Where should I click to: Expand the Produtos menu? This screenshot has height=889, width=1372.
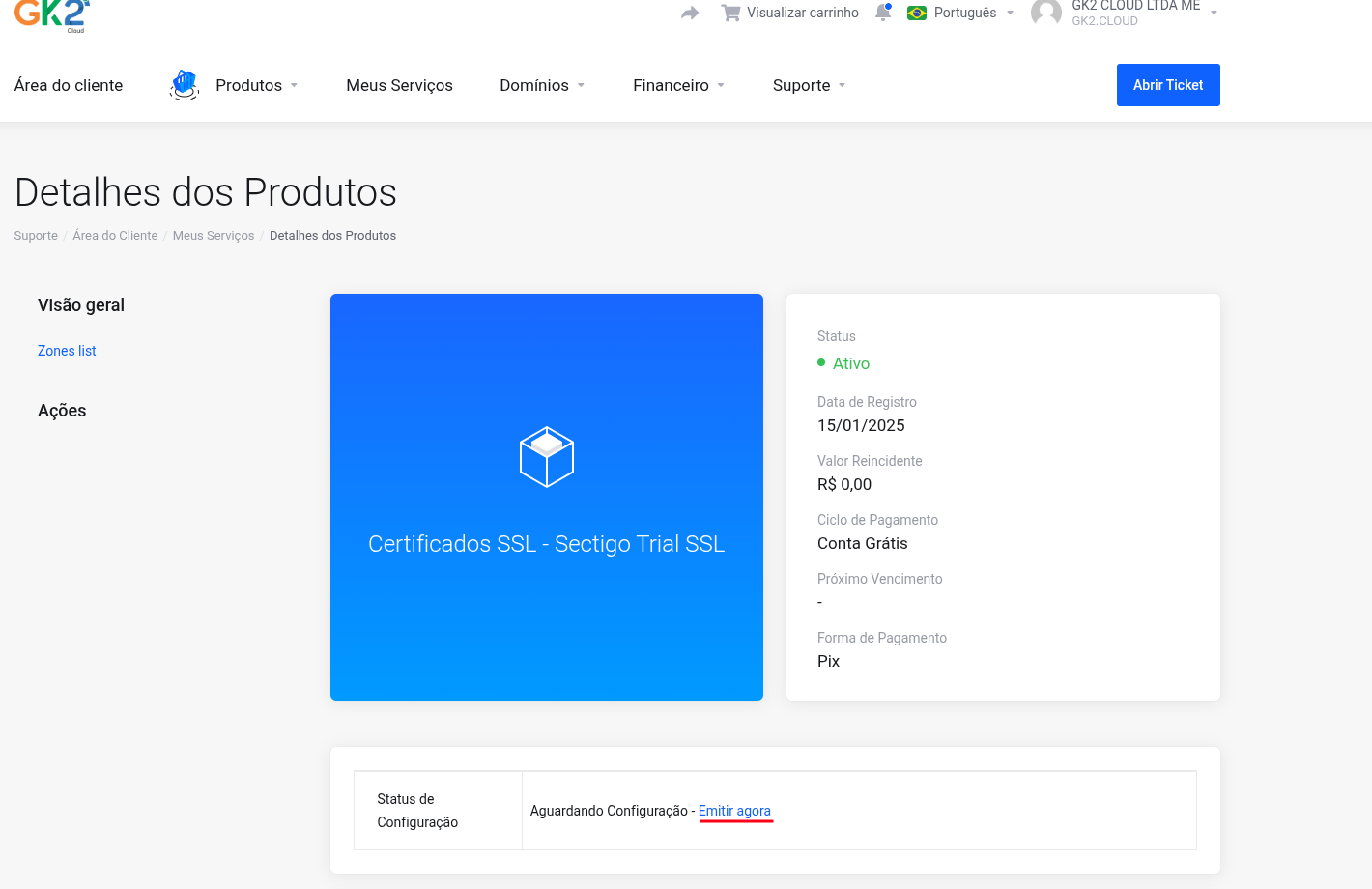[257, 85]
